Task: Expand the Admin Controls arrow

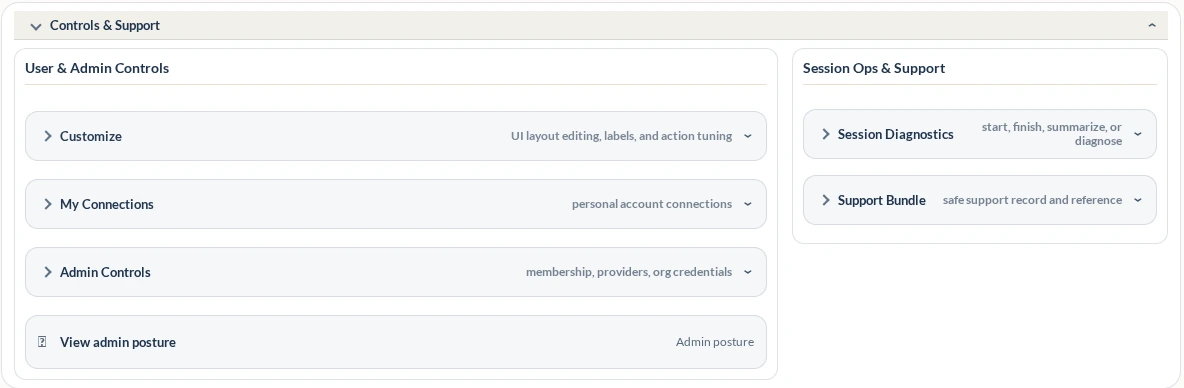Action: pos(48,272)
